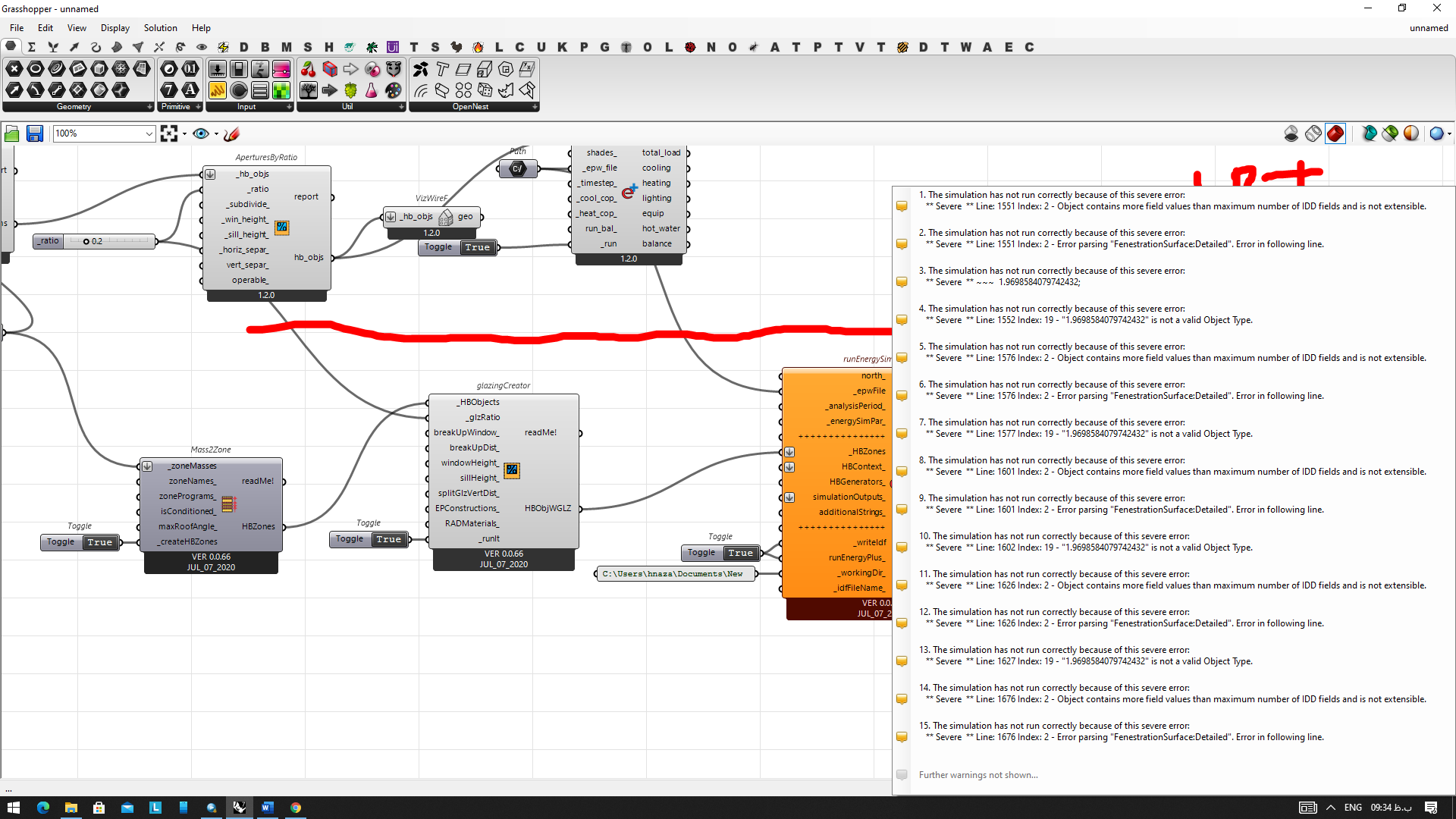Open the arrow next to the eye preview icon
Image resolution: width=1456 pixels, height=819 pixels.
coord(217,134)
